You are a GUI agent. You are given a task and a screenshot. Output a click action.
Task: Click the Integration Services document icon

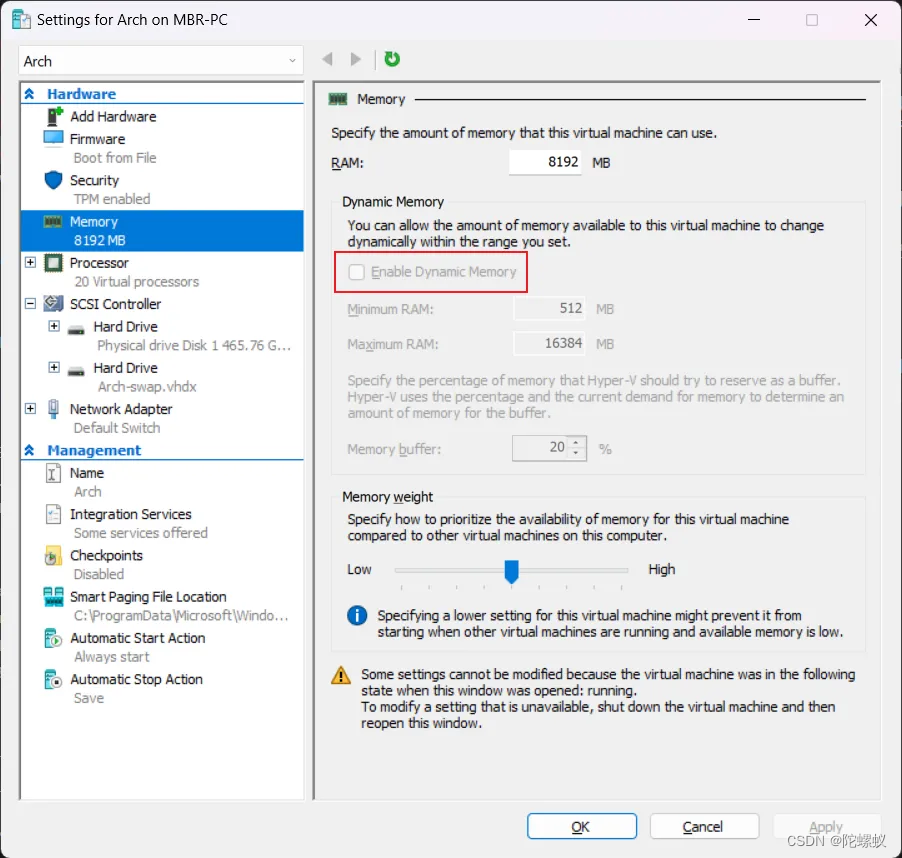click(53, 514)
